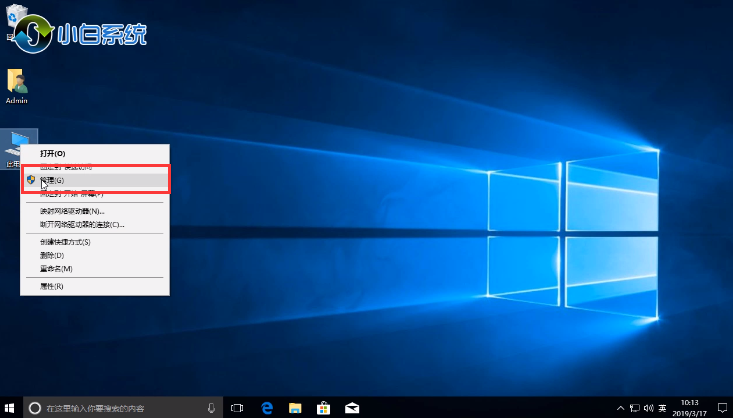733x418 pixels.
Task: Open the Mail app from the taskbar
Action: [352, 408]
